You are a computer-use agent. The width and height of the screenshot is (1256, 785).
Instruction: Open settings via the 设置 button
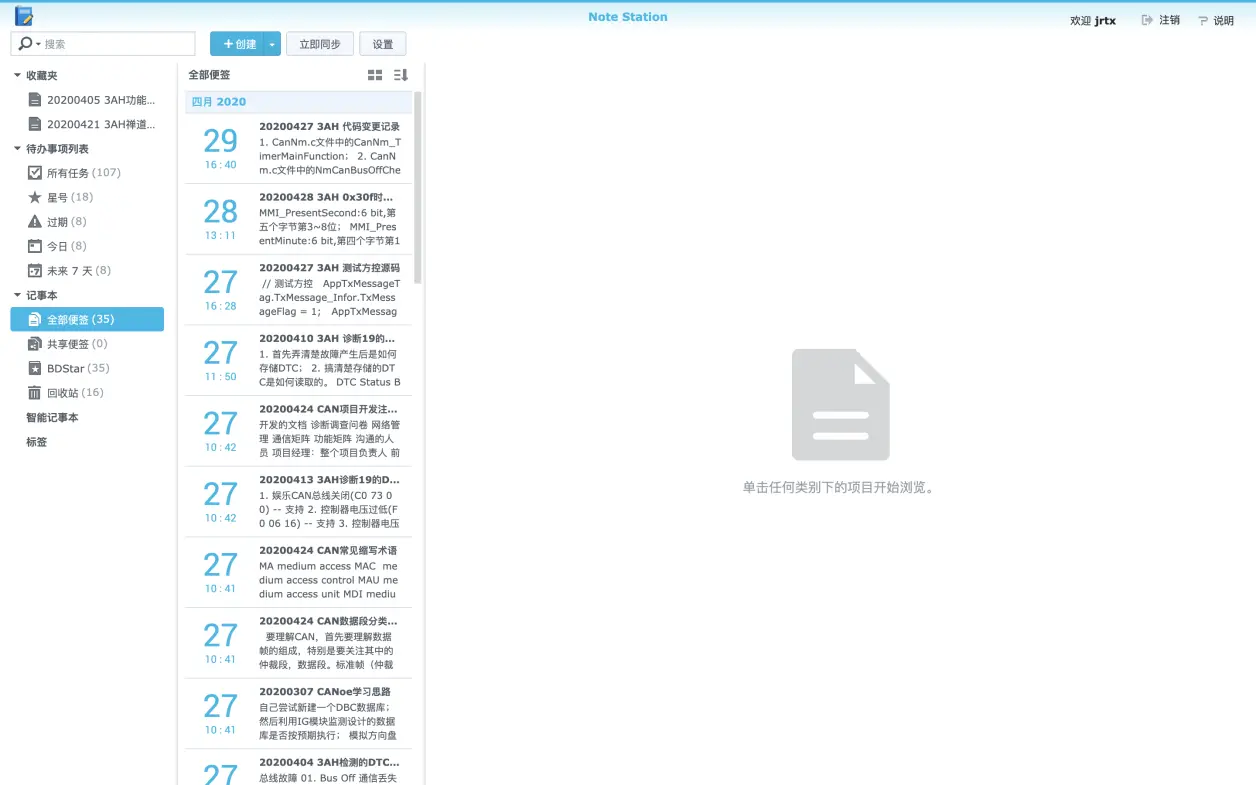[x=381, y=44]
